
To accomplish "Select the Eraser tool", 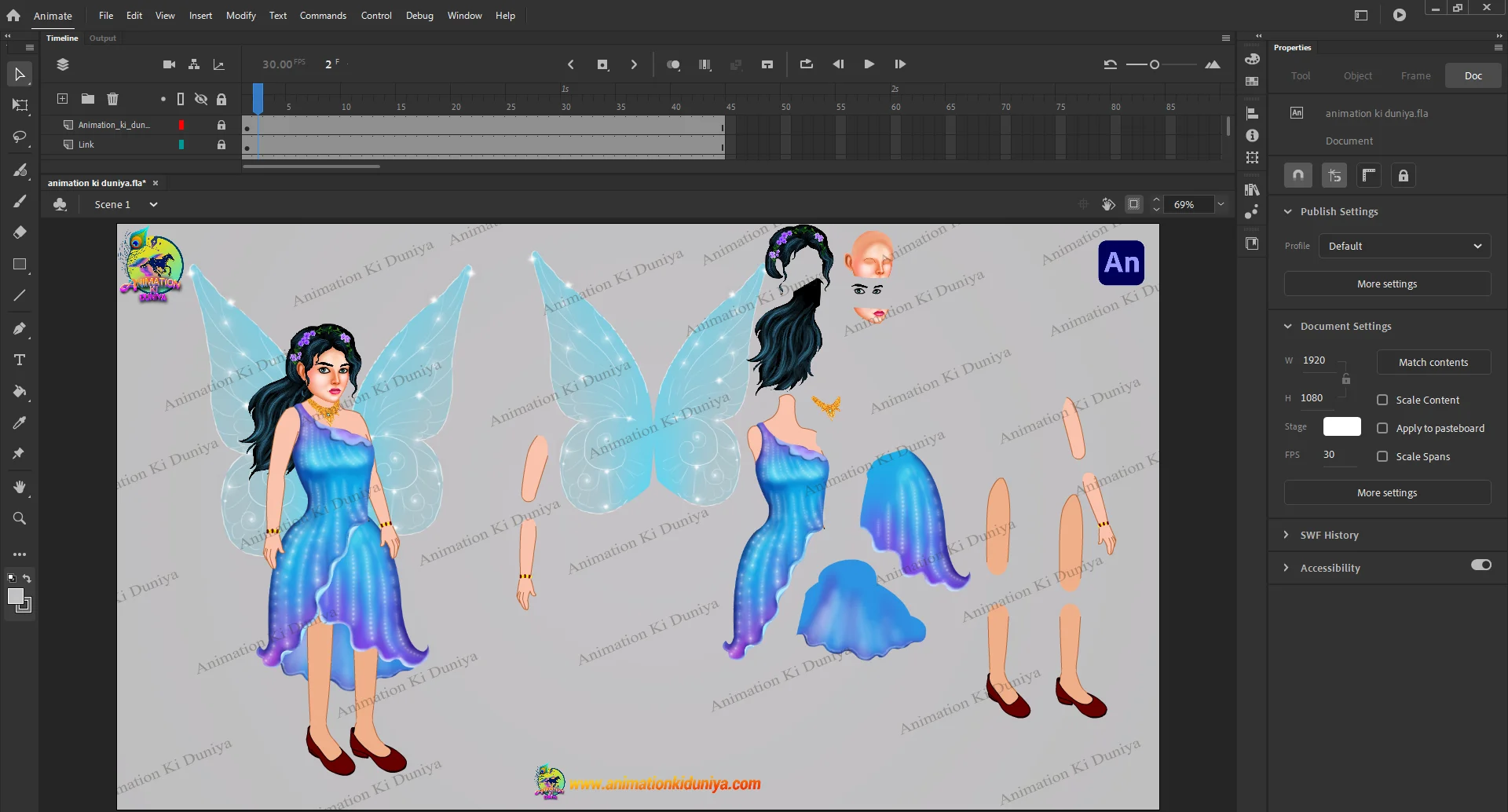I will point(20,232).
